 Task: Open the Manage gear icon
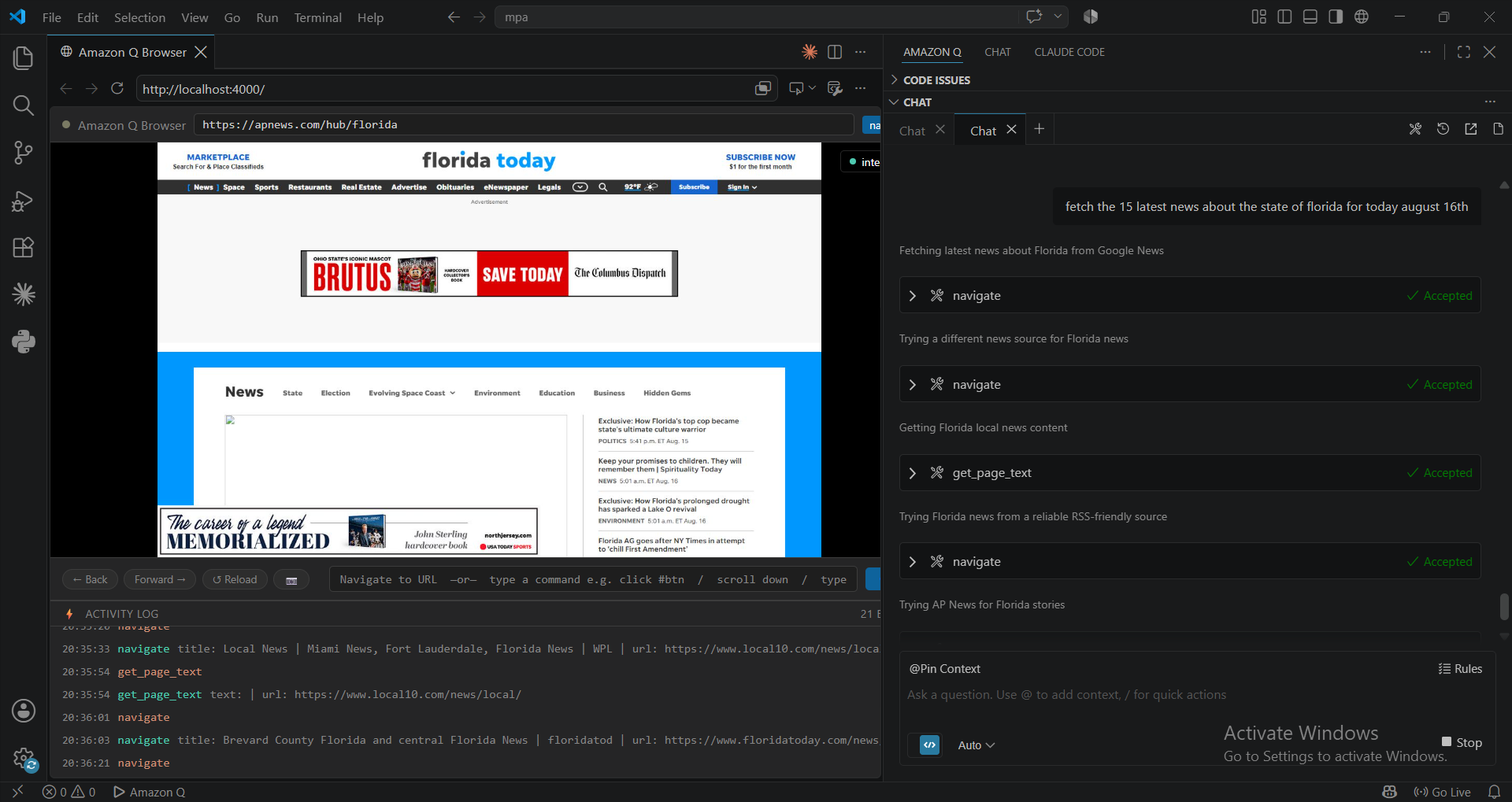[x=24, y=759]
